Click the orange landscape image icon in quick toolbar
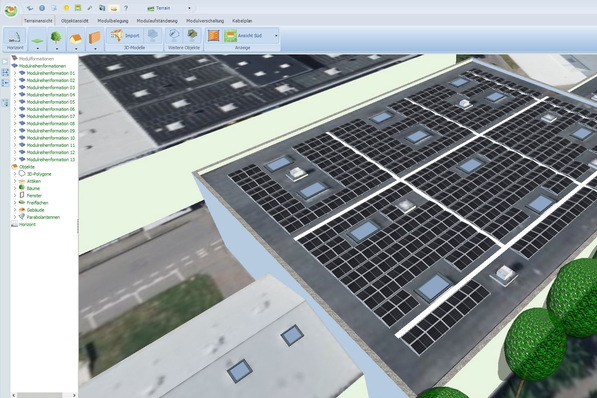This screenshot has width=597, height=398. pos(78,8)
